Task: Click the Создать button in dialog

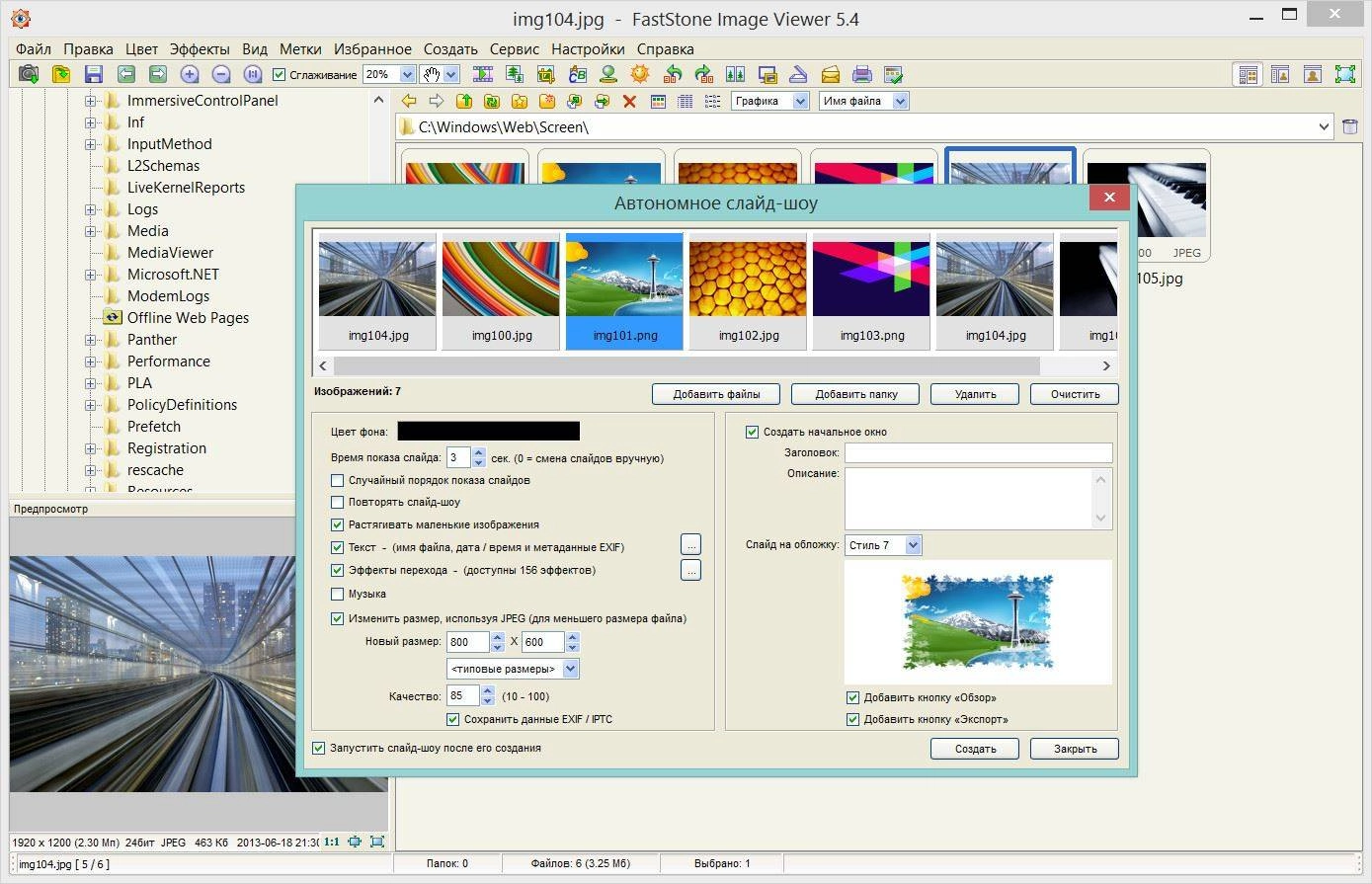Action: (x=975, y=749)
